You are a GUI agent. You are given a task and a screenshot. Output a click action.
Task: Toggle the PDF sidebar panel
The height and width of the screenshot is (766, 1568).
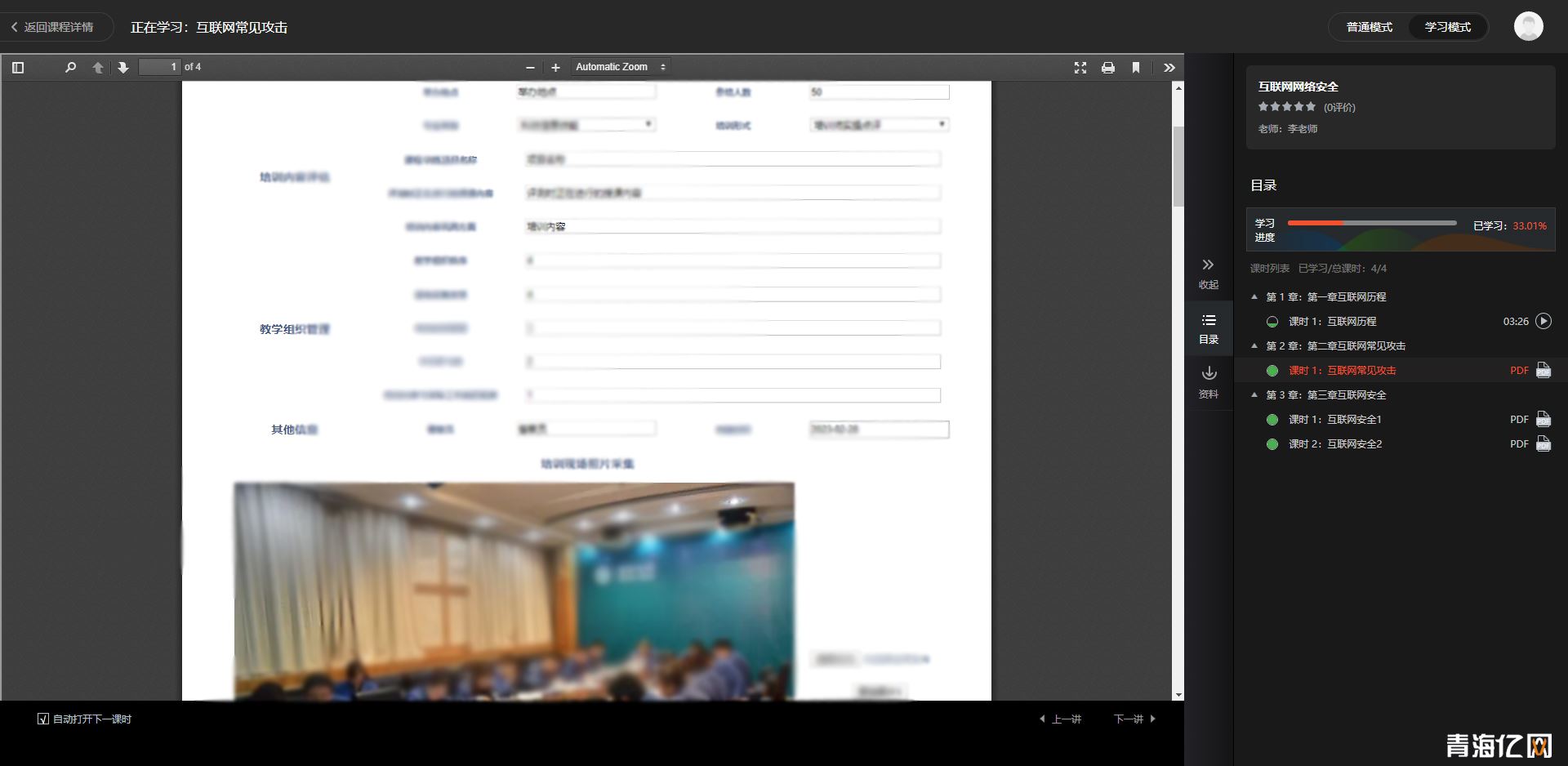(x=18, y=68)
